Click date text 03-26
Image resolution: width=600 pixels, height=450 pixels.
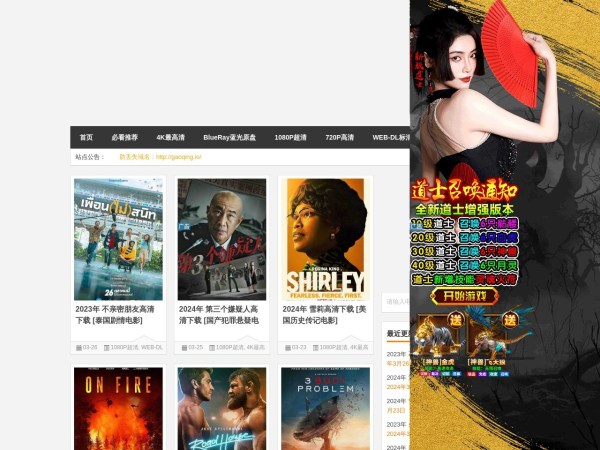coord(90,347)
